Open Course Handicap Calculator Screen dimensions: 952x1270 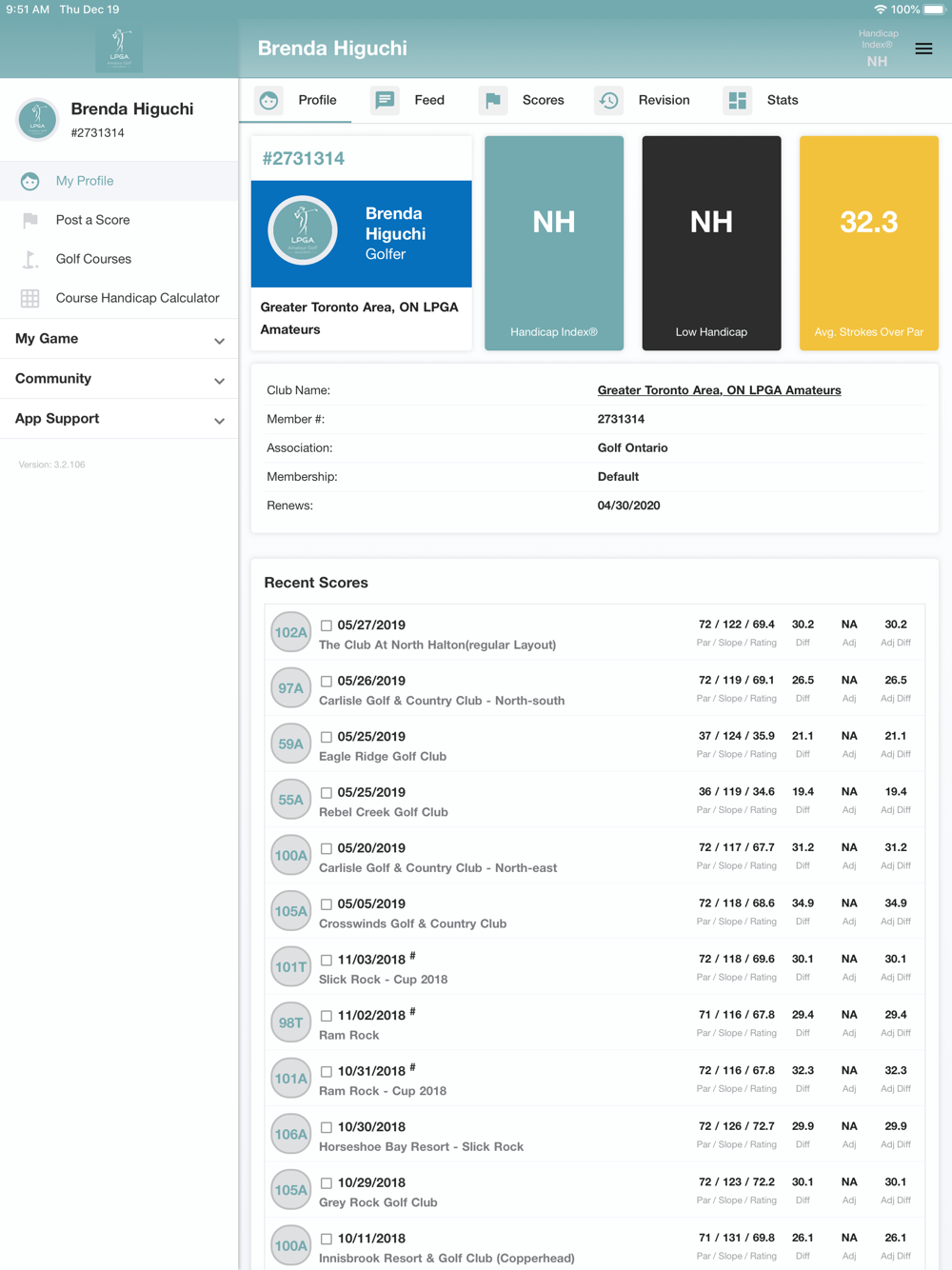click(119, 298)
